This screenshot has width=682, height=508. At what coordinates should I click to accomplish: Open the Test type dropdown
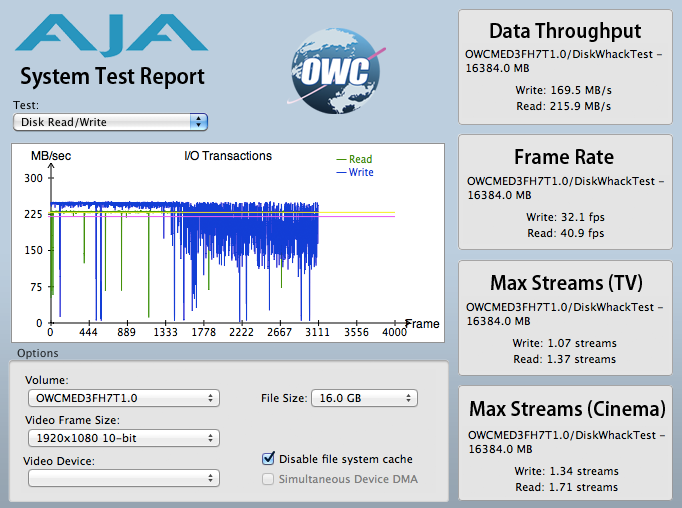click(110, 122)
